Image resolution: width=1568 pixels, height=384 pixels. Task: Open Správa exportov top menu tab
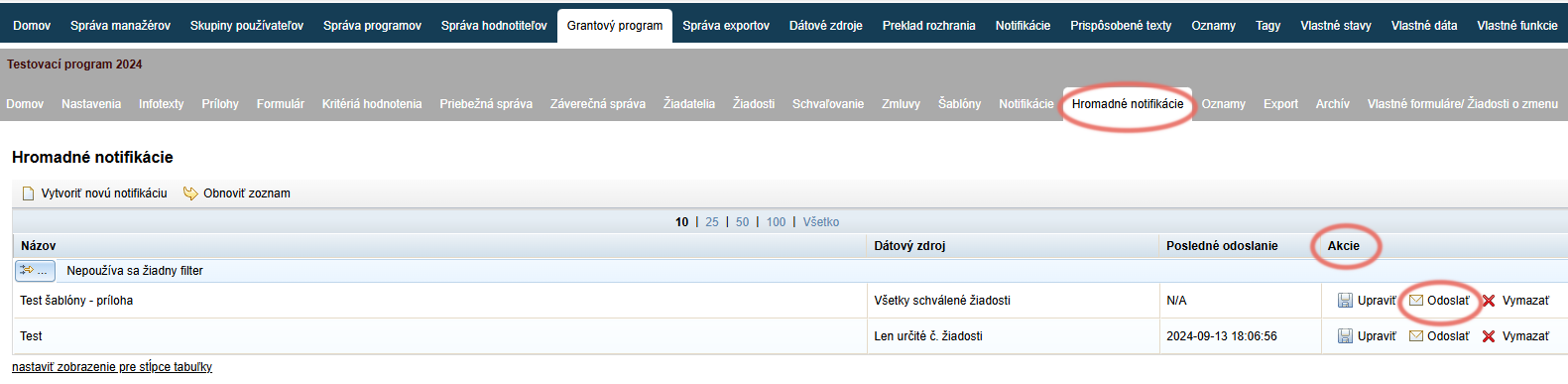(726, 26)
